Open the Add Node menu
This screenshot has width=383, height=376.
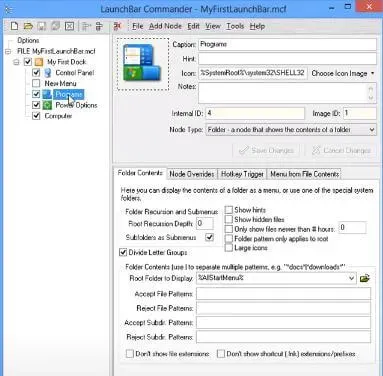165,26
